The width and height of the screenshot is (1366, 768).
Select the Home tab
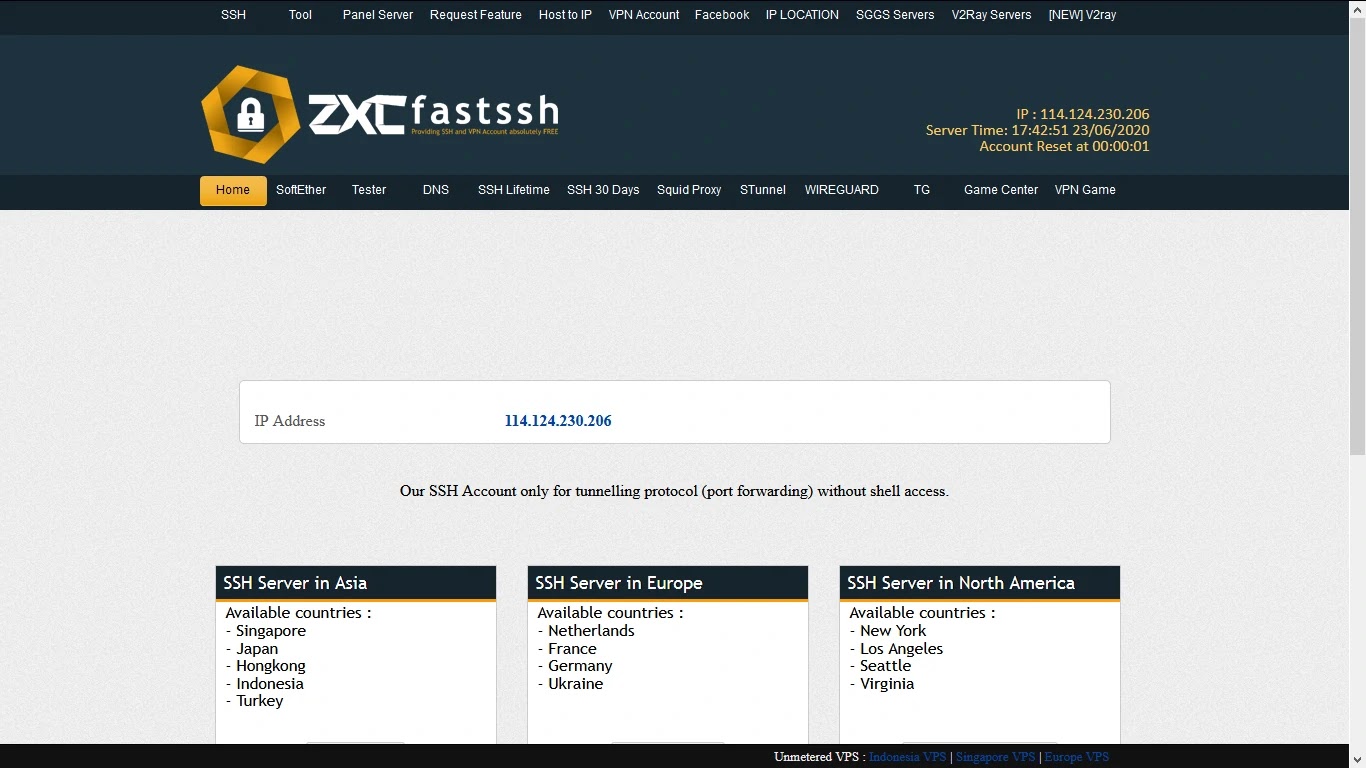(233, 190)
